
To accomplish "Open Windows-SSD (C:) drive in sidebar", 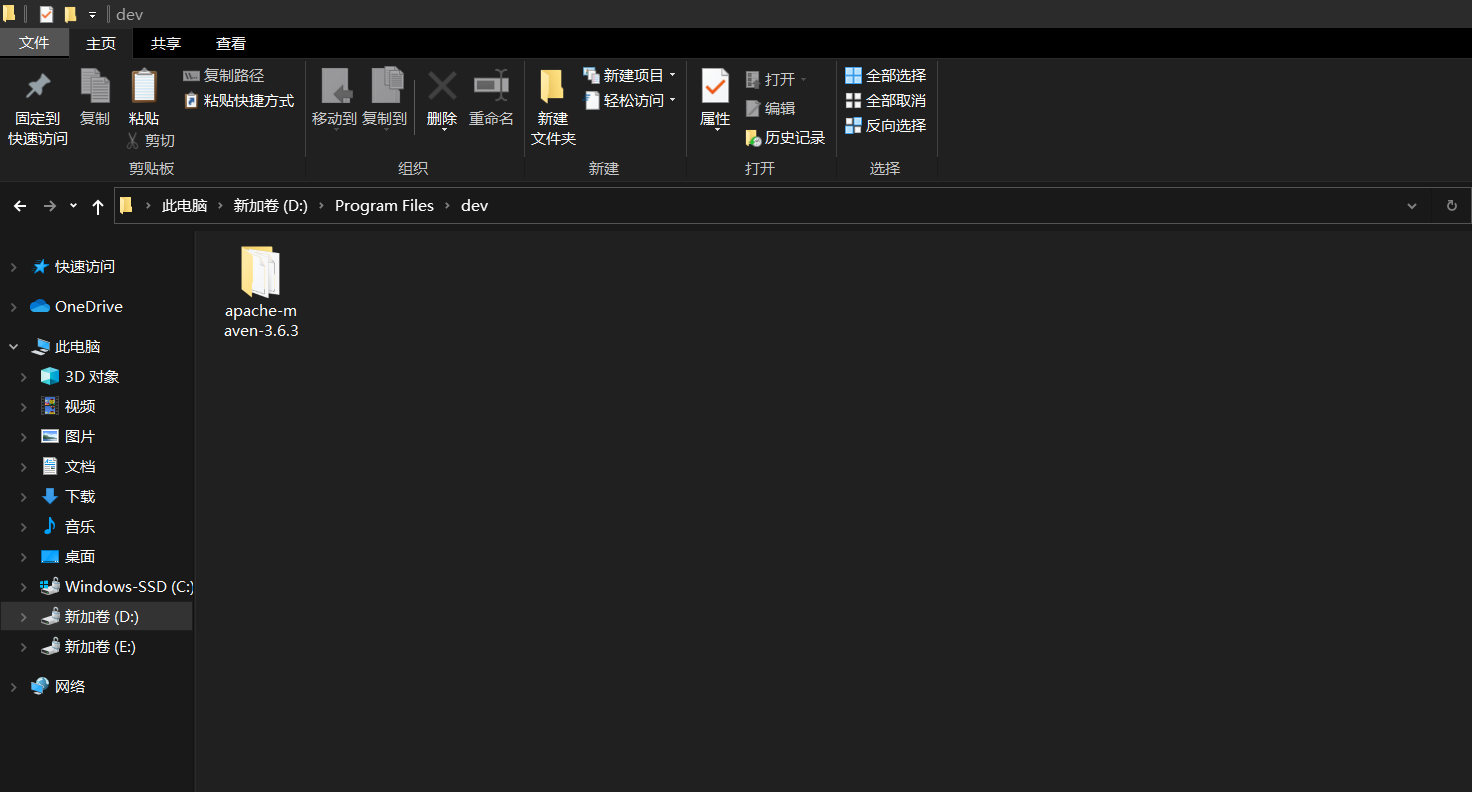I will [x=128, y=587].
